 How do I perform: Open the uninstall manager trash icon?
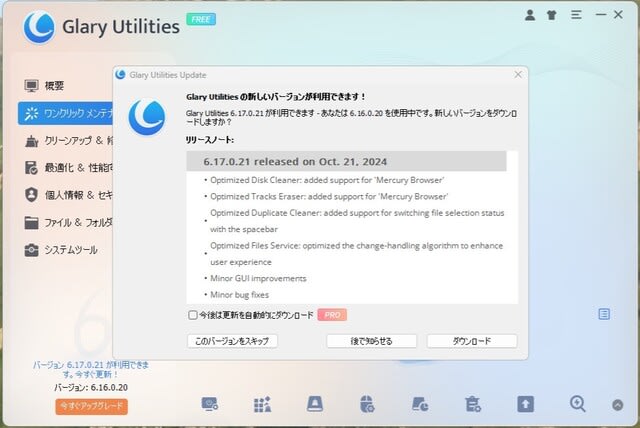coord(473,404)
